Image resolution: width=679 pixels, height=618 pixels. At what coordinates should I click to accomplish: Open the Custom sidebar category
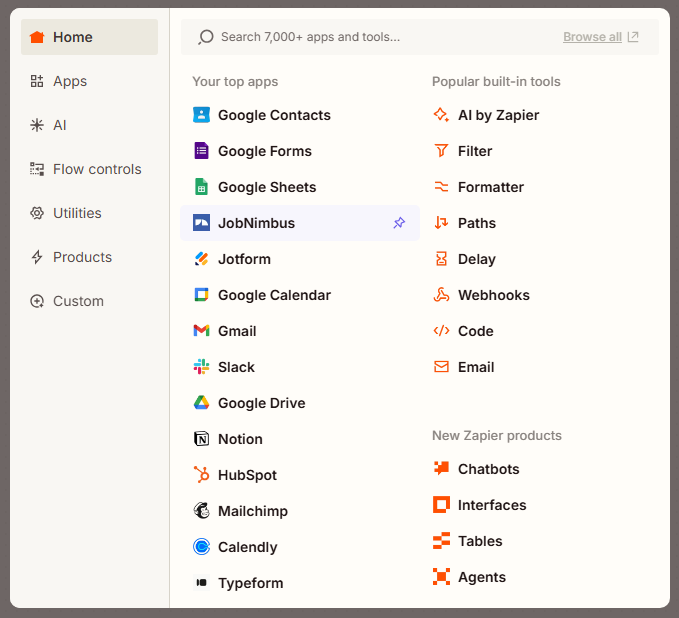pos(90,301)
